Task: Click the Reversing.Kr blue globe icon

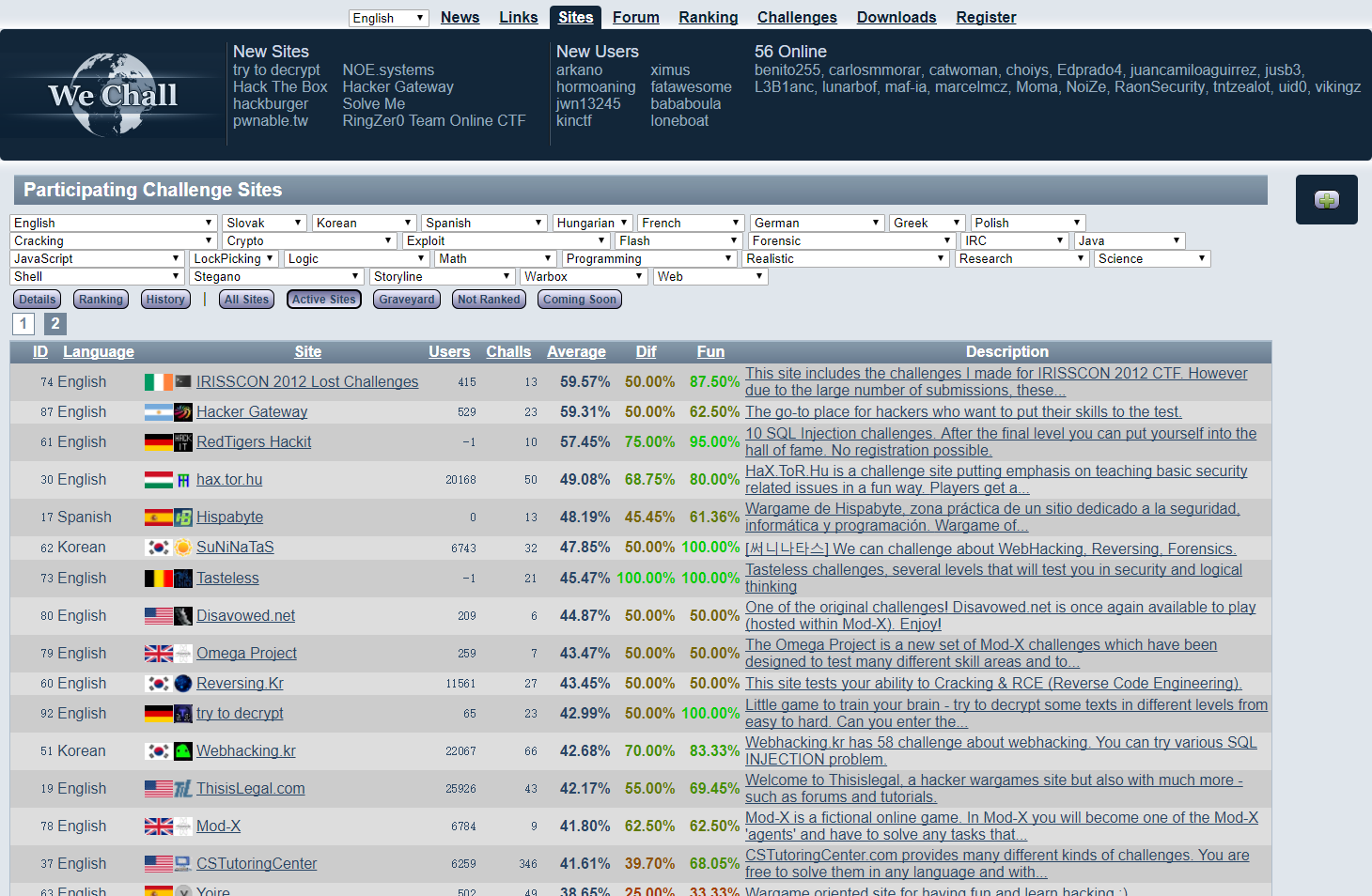Action: (x=183, y=683)
